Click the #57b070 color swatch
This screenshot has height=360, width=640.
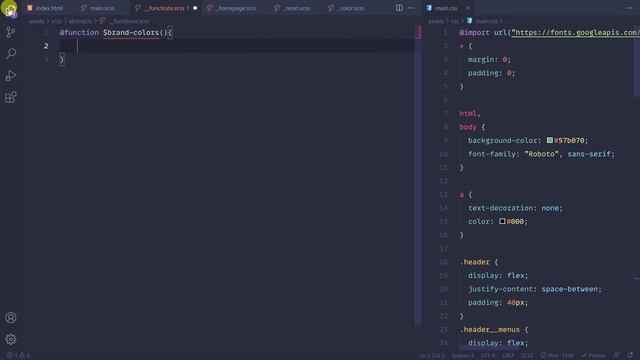tap(550, 140)
